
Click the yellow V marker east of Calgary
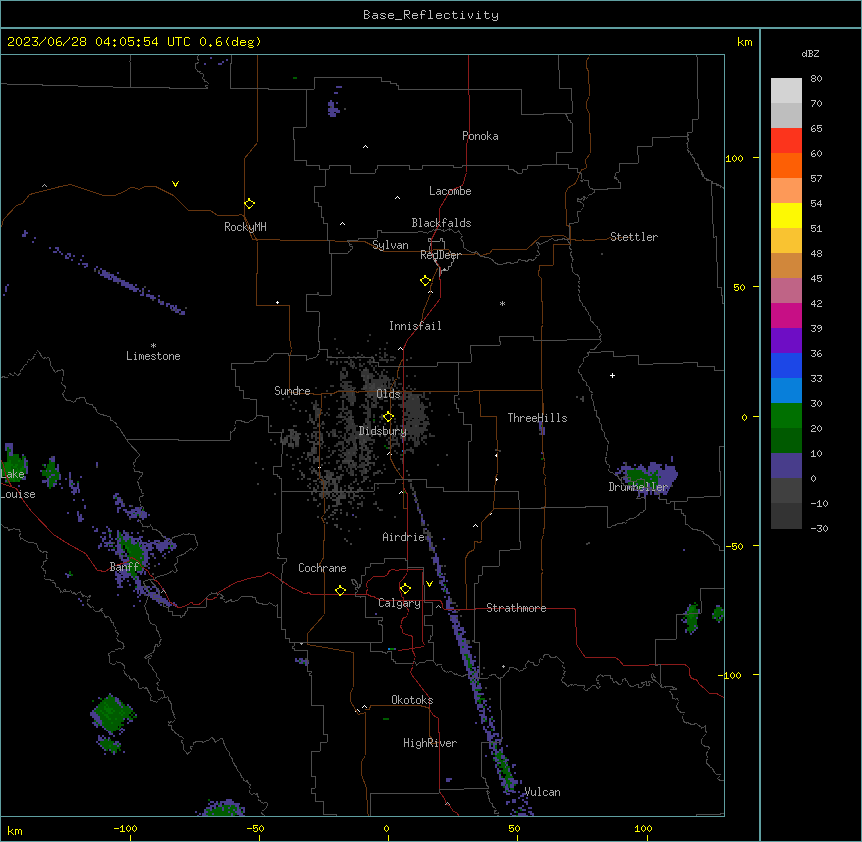point(429,584)
